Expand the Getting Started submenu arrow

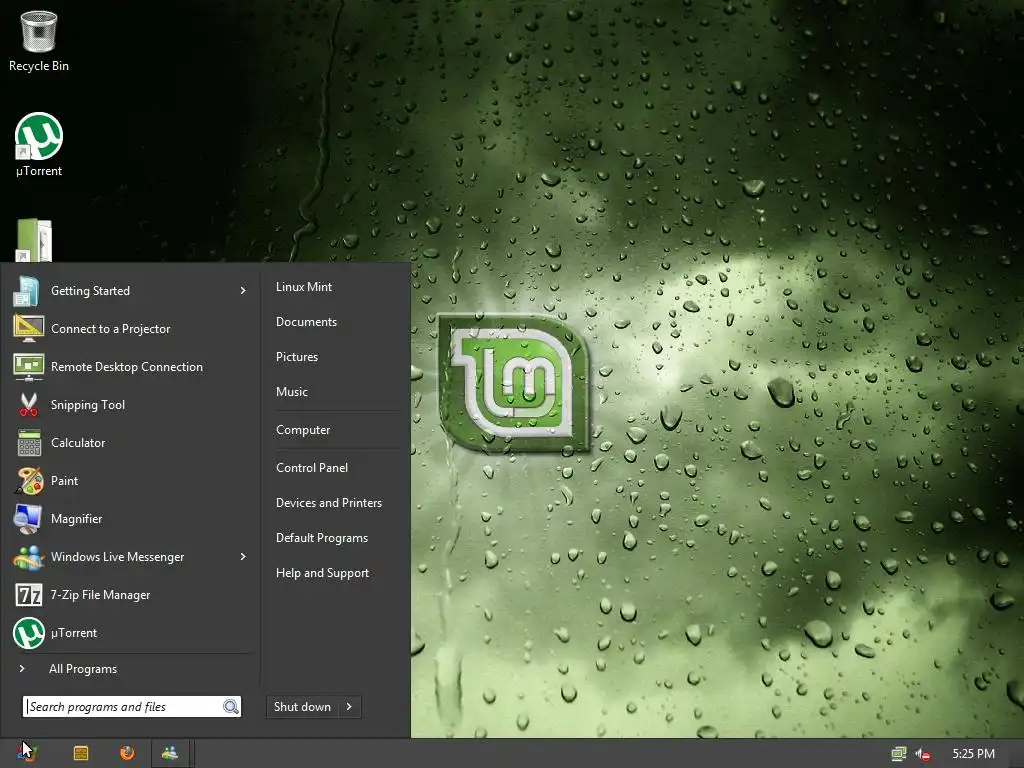click(243, 291)
